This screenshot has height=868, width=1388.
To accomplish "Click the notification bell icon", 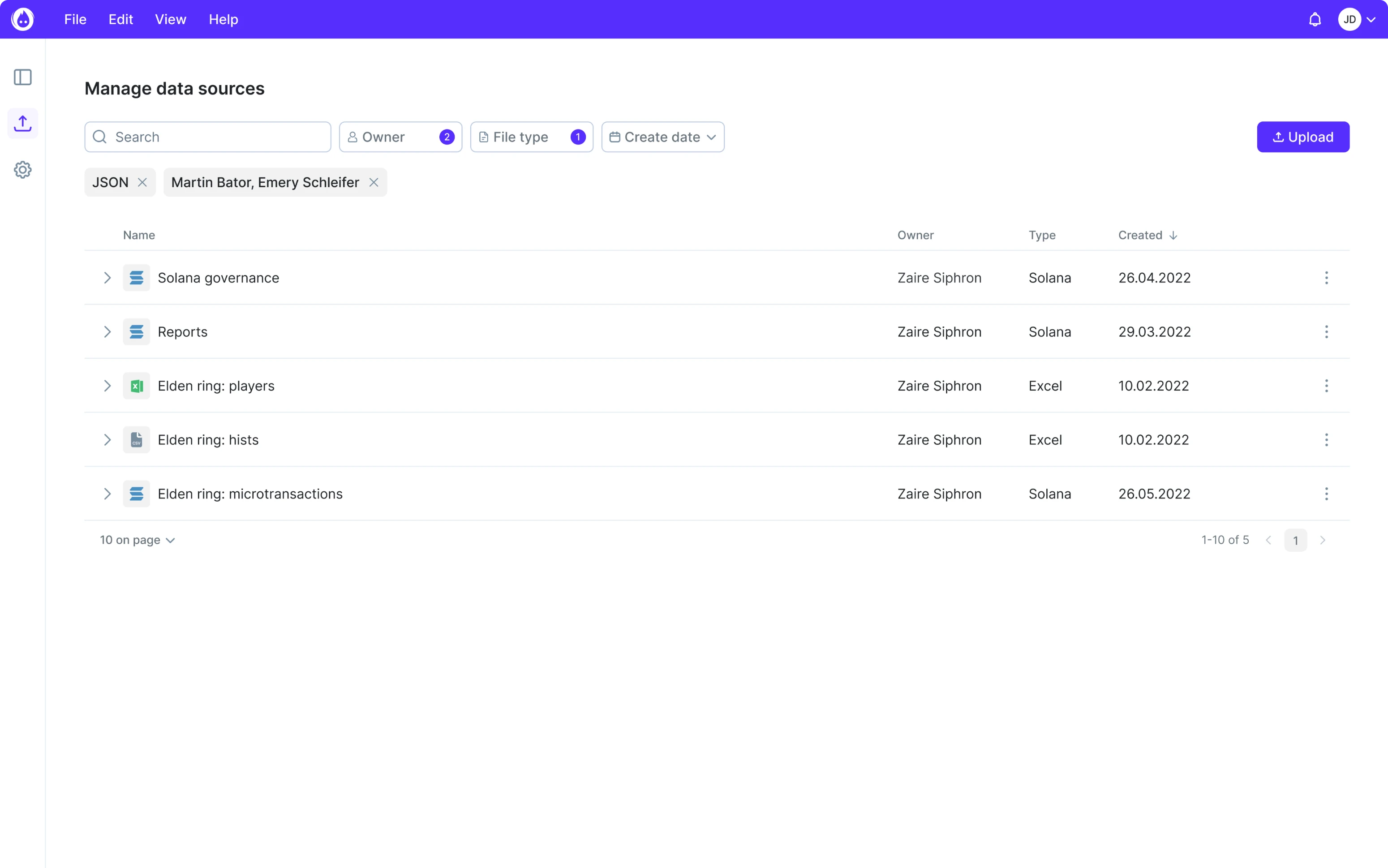I will click(x=1315, y=19).
